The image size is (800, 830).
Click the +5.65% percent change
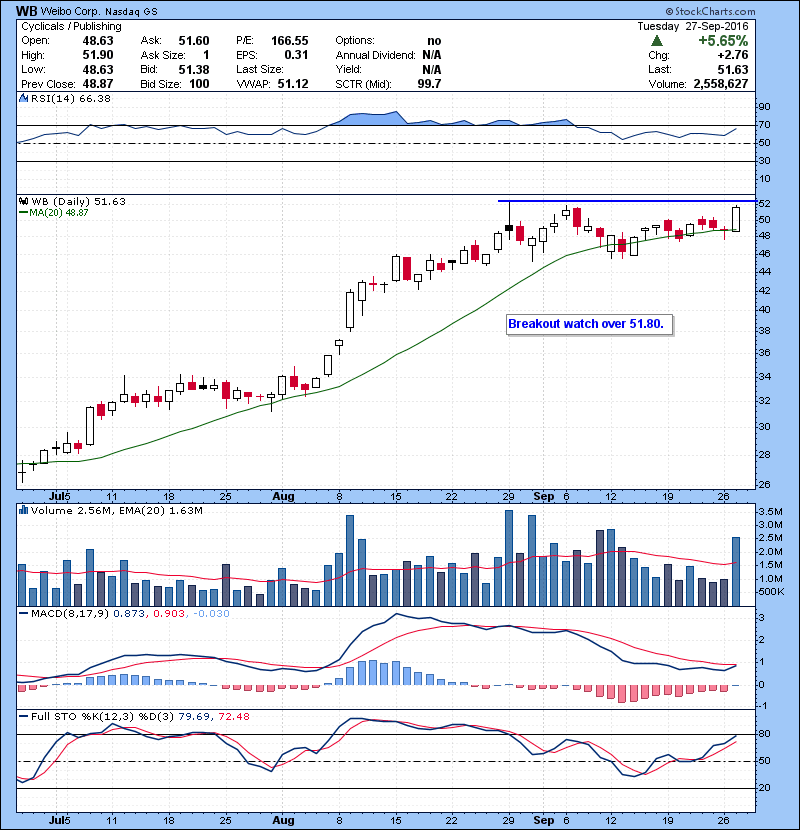723,41
